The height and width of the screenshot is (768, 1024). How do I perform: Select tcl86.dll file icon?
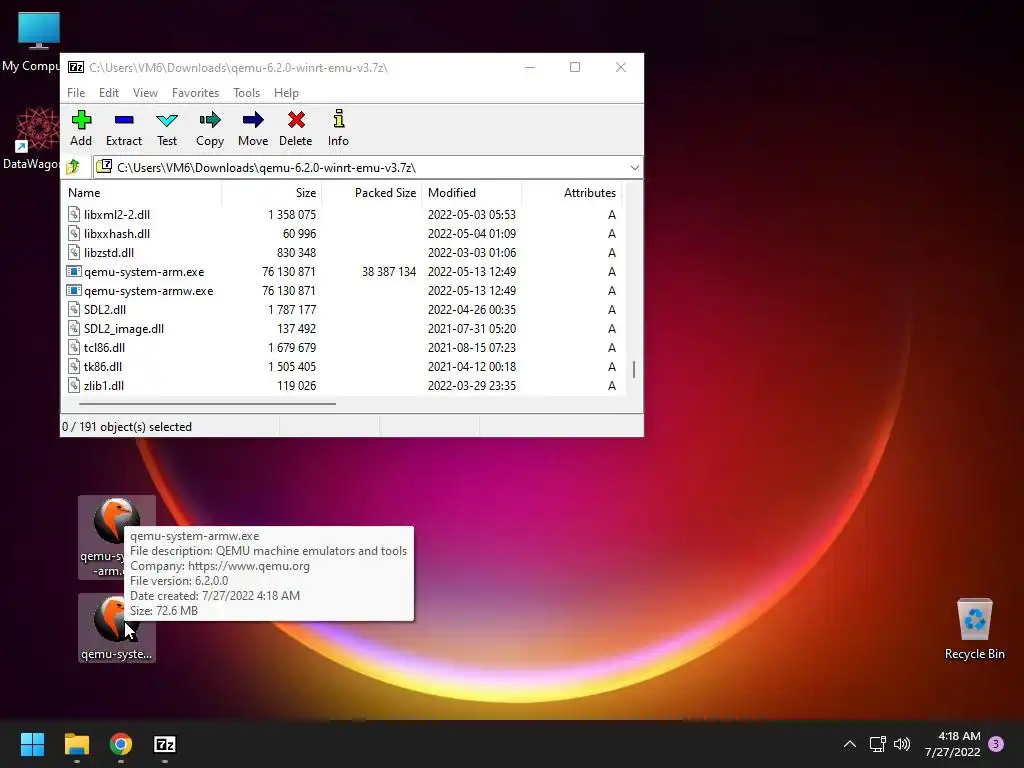74,347
